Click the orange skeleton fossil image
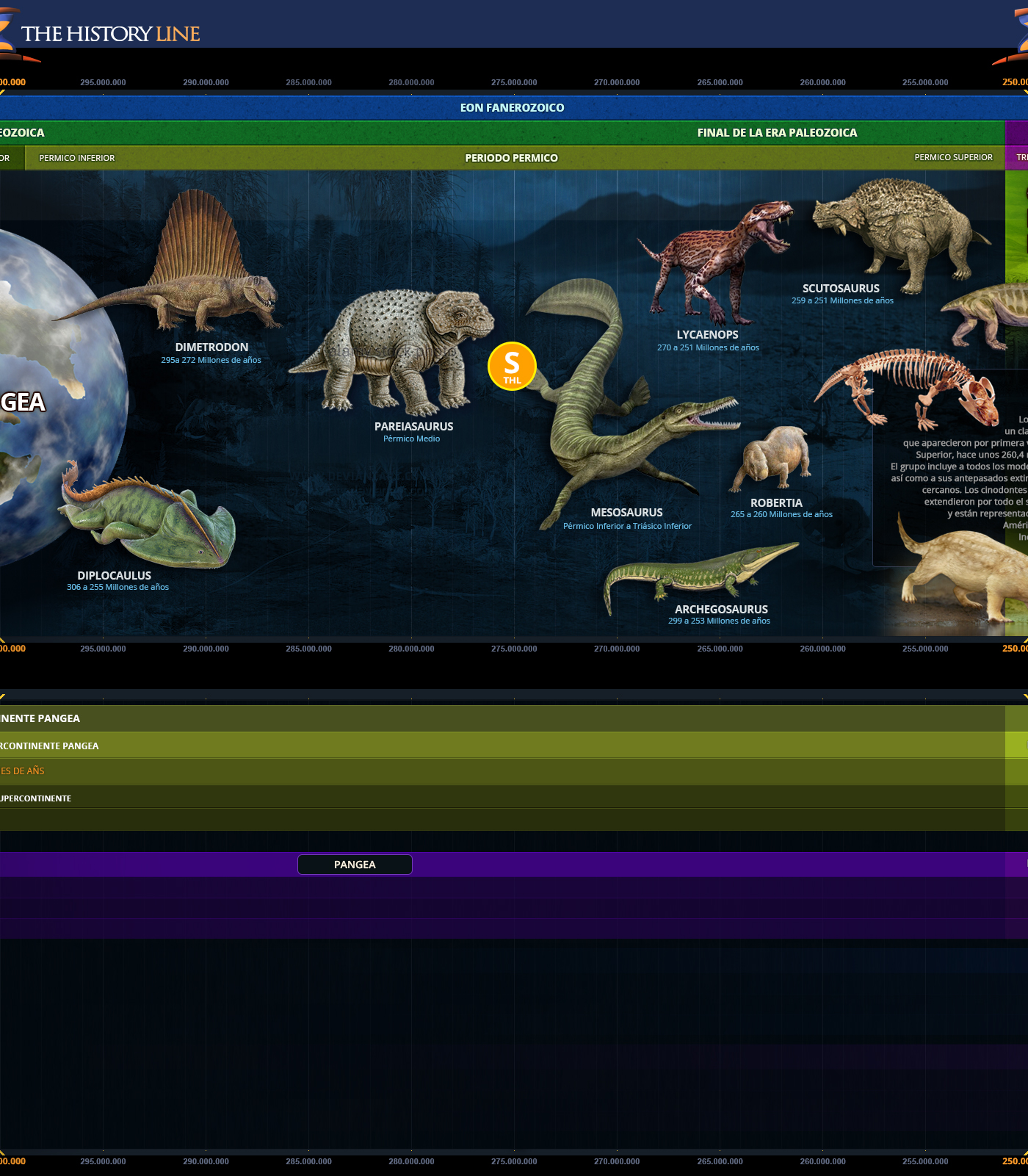This screenshot has height=1176, width=1028. (x=908, y=388)
